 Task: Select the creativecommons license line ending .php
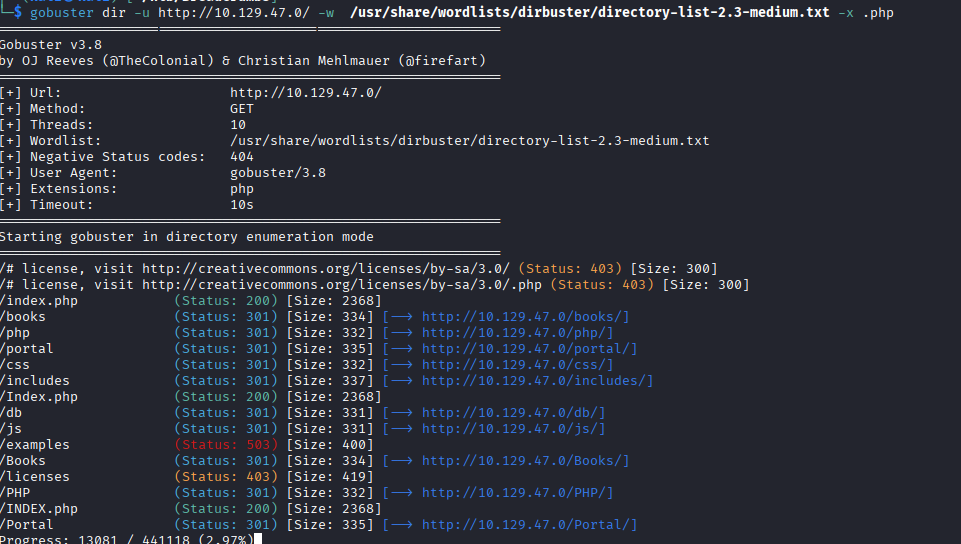tap(374, 285)
